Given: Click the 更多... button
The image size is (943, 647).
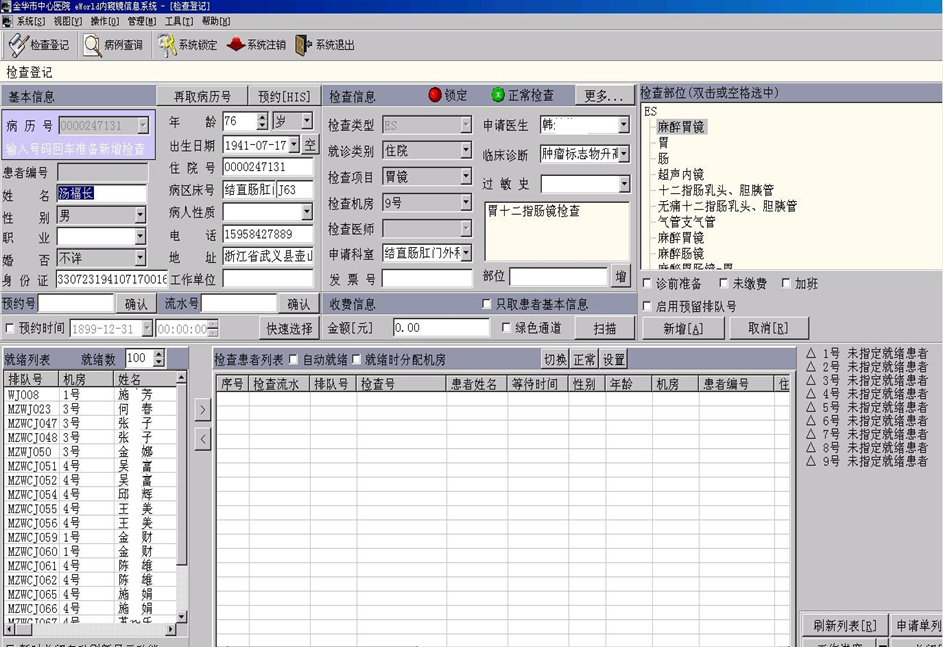Looking at the screenshot, I should point(604,96).
